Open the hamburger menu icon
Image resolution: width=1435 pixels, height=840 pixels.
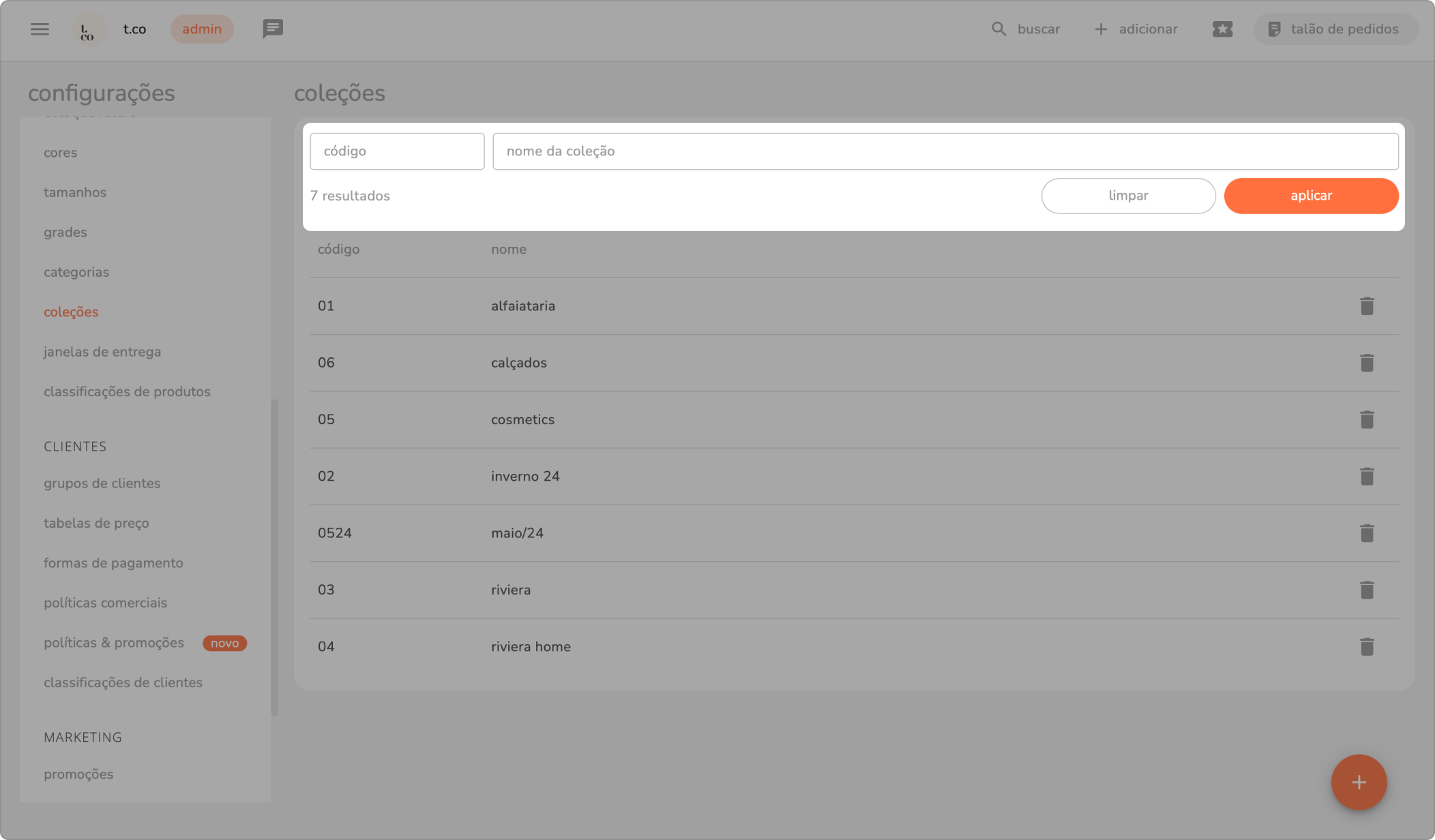tap(40, 29)
